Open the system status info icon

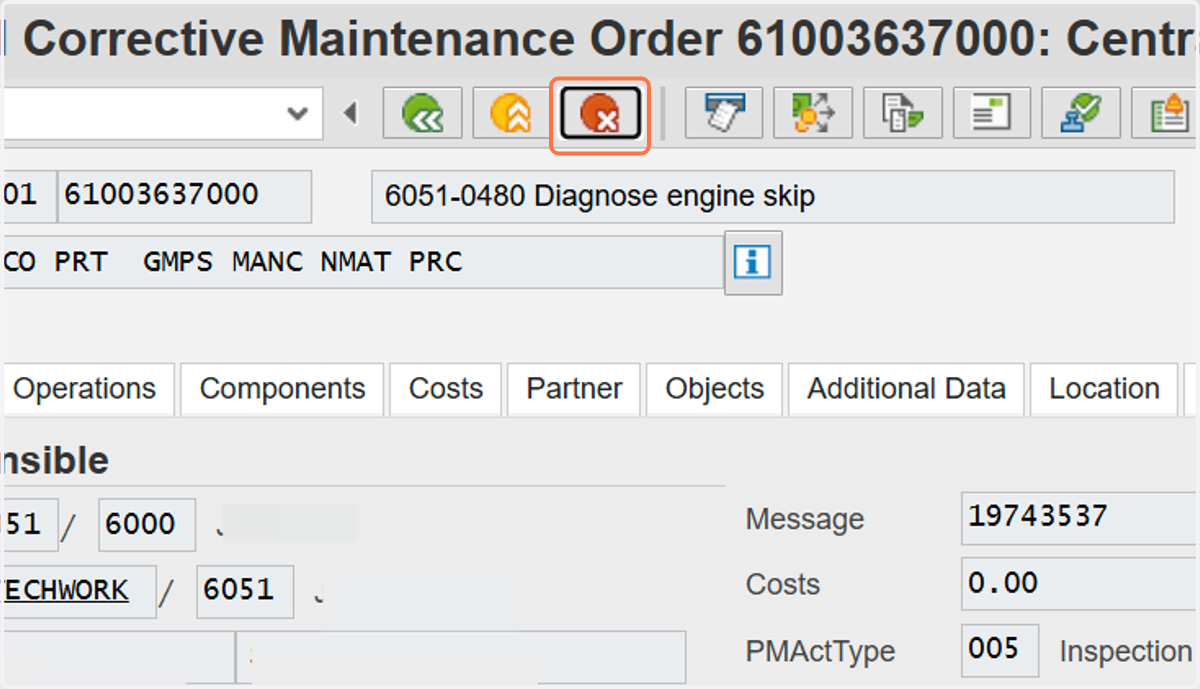(753, 263)
